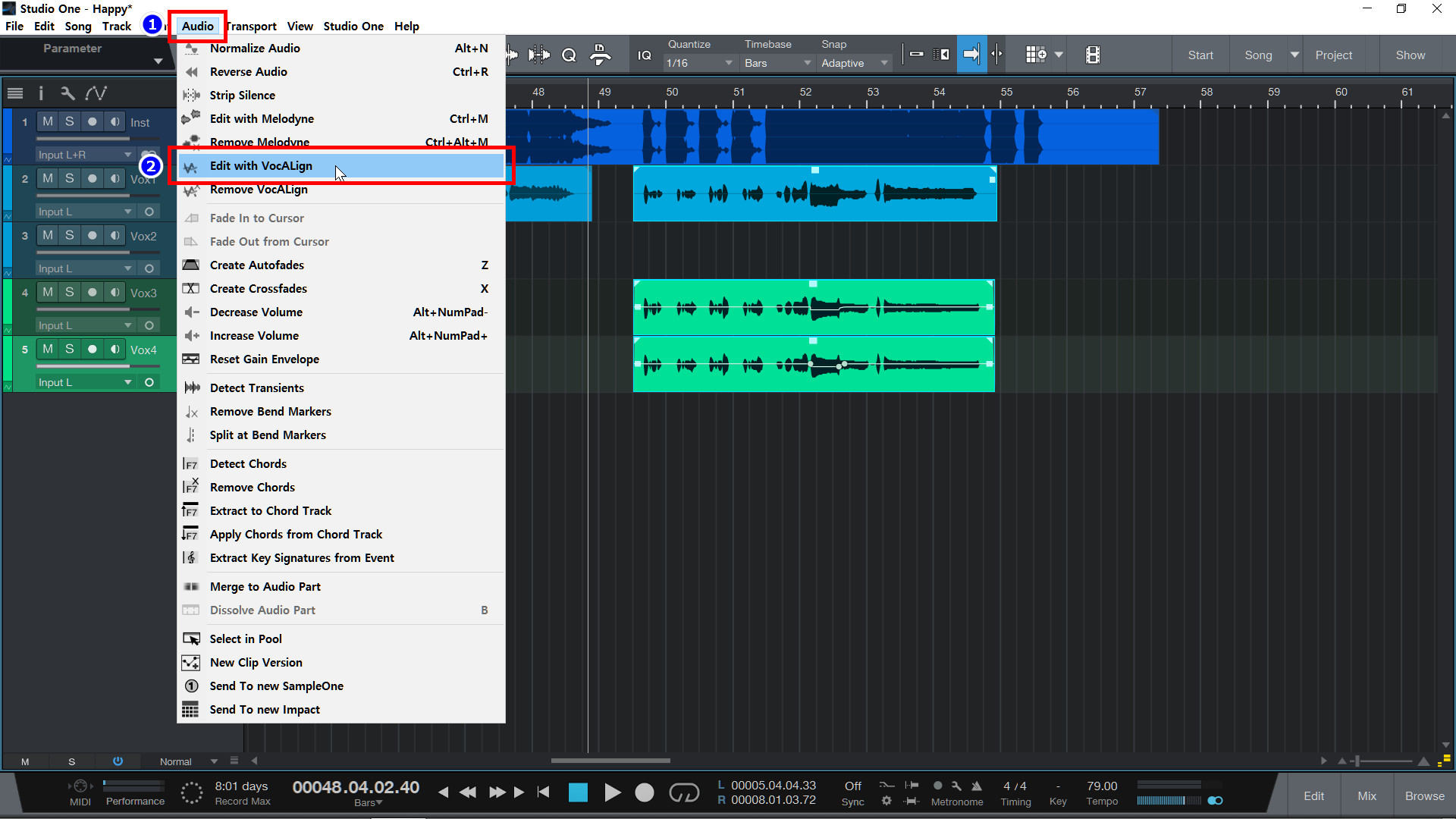Screen dimensions: 1456x819
Task: Toggle autoscroll arrow button
Action: (x=971, y=55)
